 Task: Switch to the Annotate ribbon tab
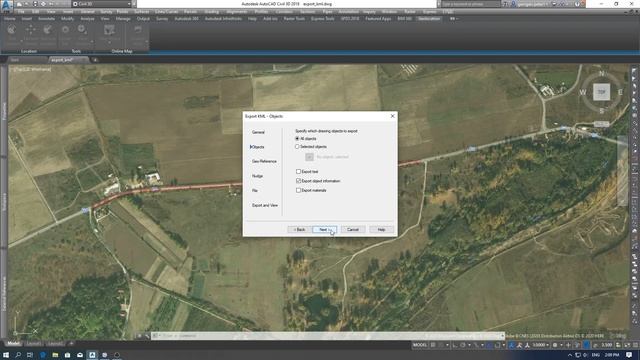pyautogui.click(x=47, y=19)
